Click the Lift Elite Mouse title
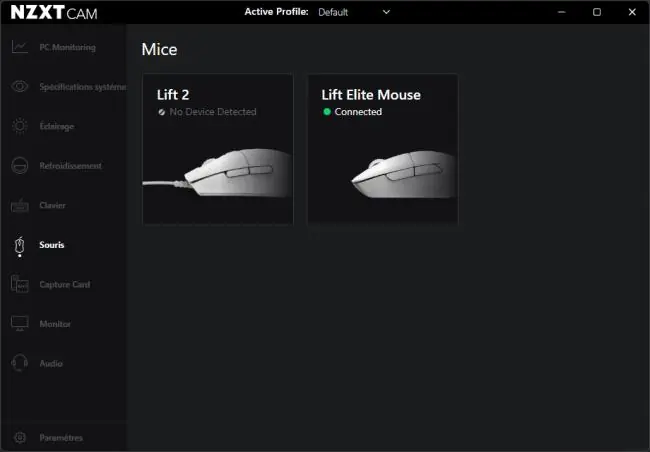The height and width of the screenshot is (452, 650). tap(371, 95)
